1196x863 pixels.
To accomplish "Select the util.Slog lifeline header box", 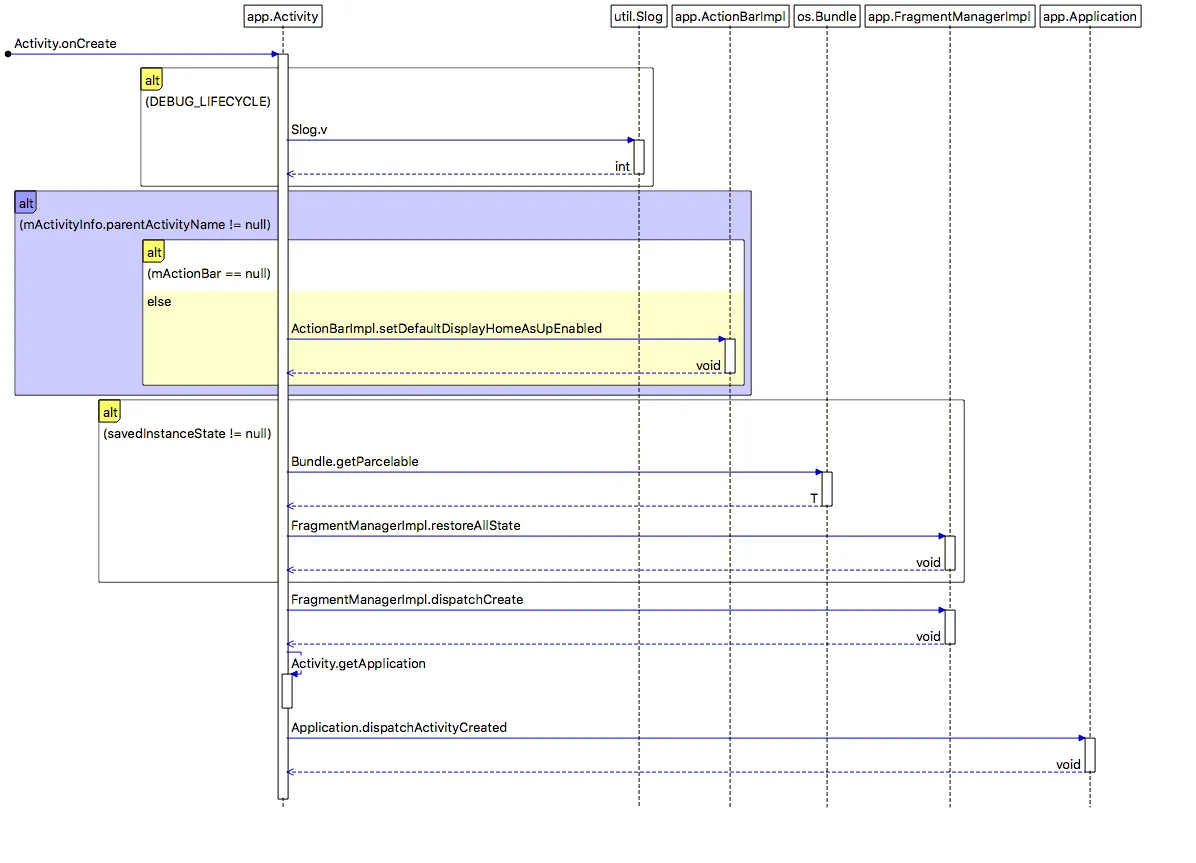I will point(639,16).
